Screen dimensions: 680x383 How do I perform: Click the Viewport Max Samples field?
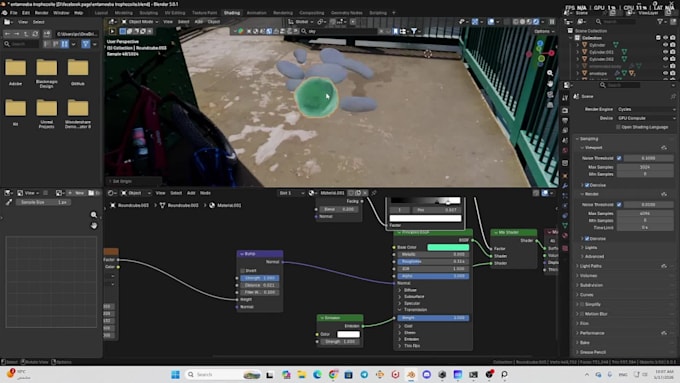[646, 167]
